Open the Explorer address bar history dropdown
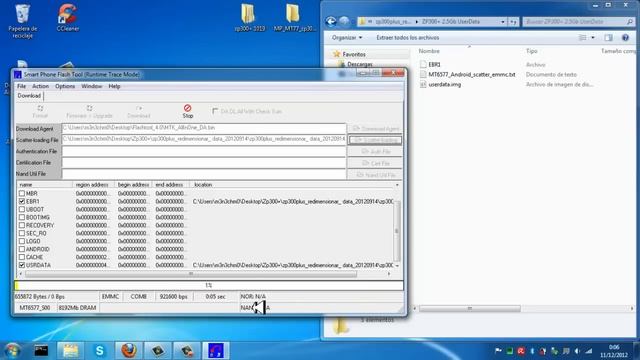 503,22
